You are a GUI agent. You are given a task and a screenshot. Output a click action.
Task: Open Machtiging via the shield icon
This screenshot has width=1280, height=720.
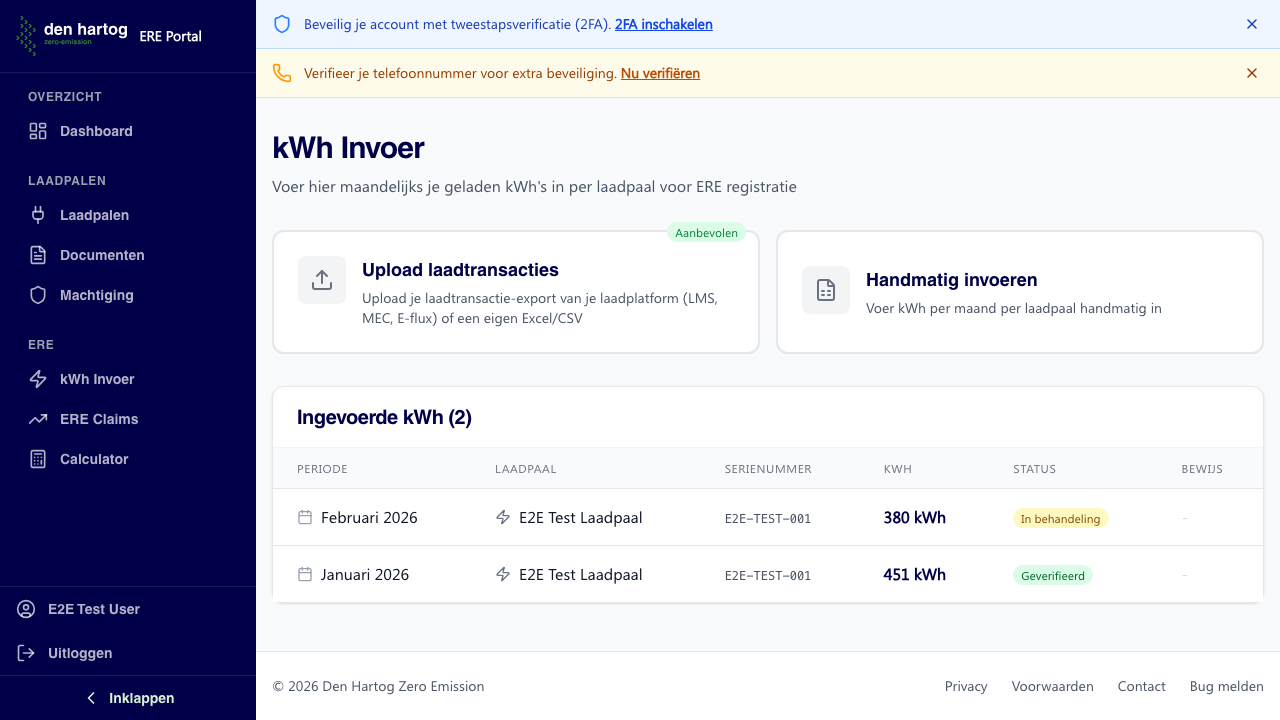(x=37, y=295)
